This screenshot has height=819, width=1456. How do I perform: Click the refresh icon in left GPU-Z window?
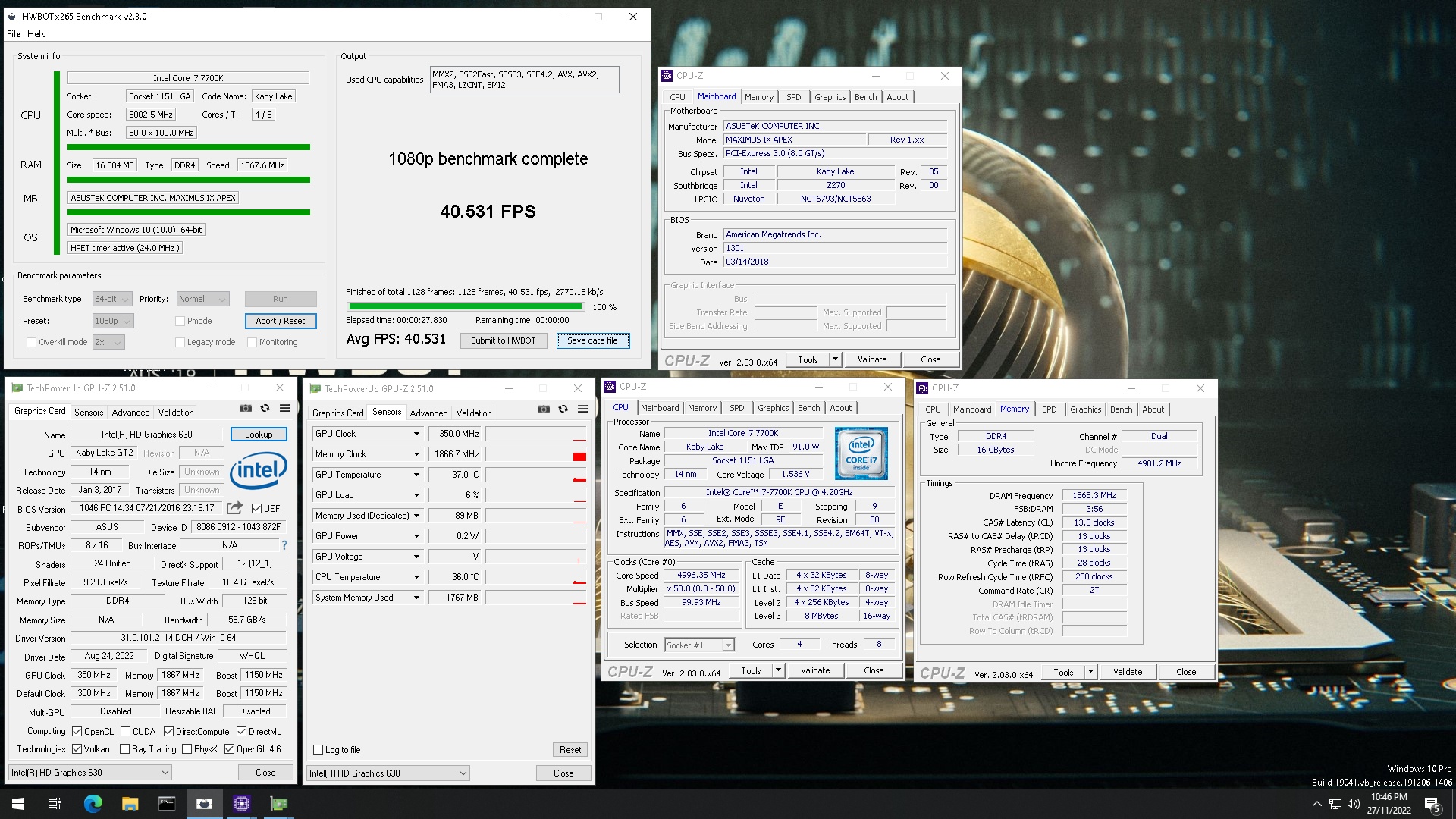(265, 408)
